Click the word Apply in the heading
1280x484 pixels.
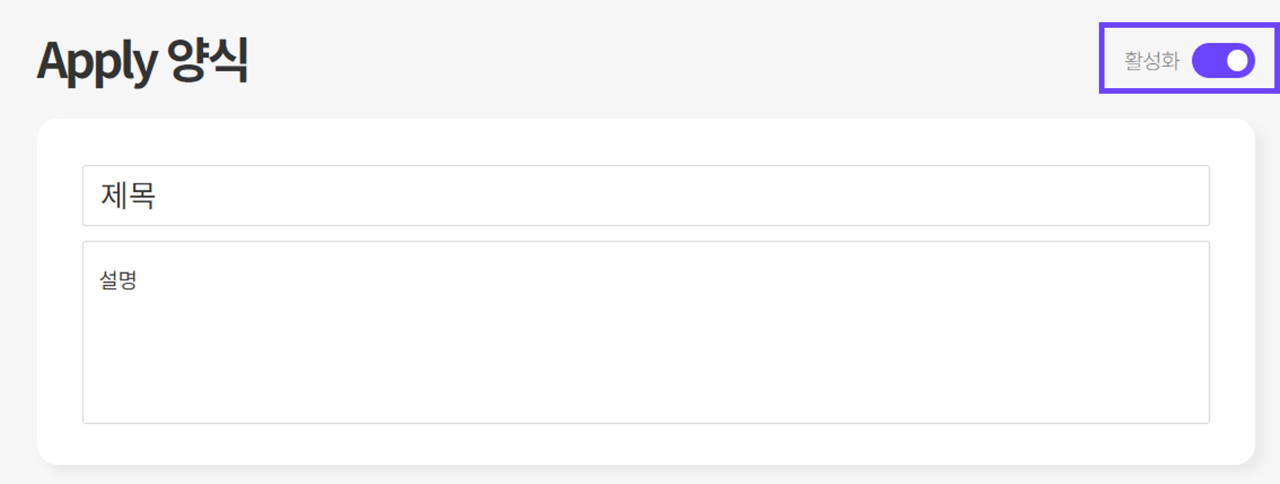(96, 63)
